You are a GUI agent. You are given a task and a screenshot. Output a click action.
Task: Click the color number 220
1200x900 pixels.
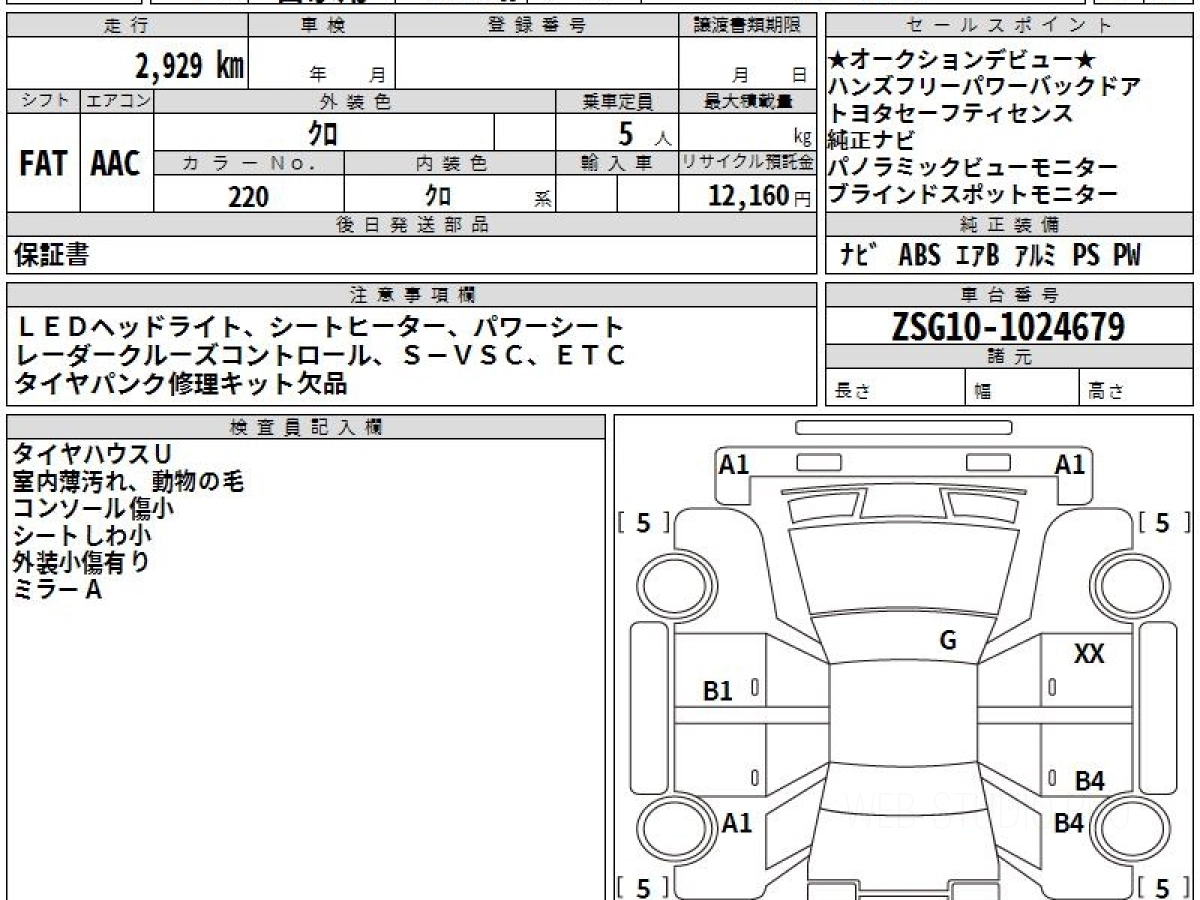[248, 196]
